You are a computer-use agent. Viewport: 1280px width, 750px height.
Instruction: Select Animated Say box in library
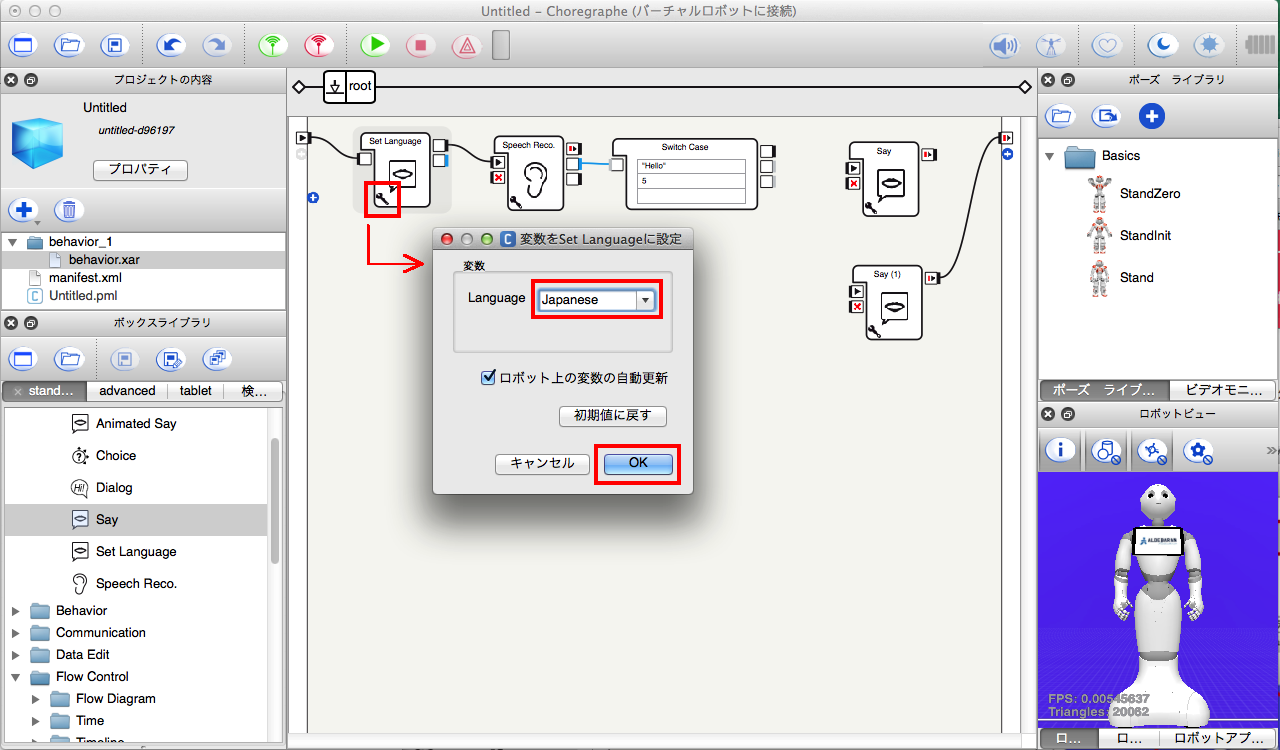pyautogui.click(x=136, y=424)
